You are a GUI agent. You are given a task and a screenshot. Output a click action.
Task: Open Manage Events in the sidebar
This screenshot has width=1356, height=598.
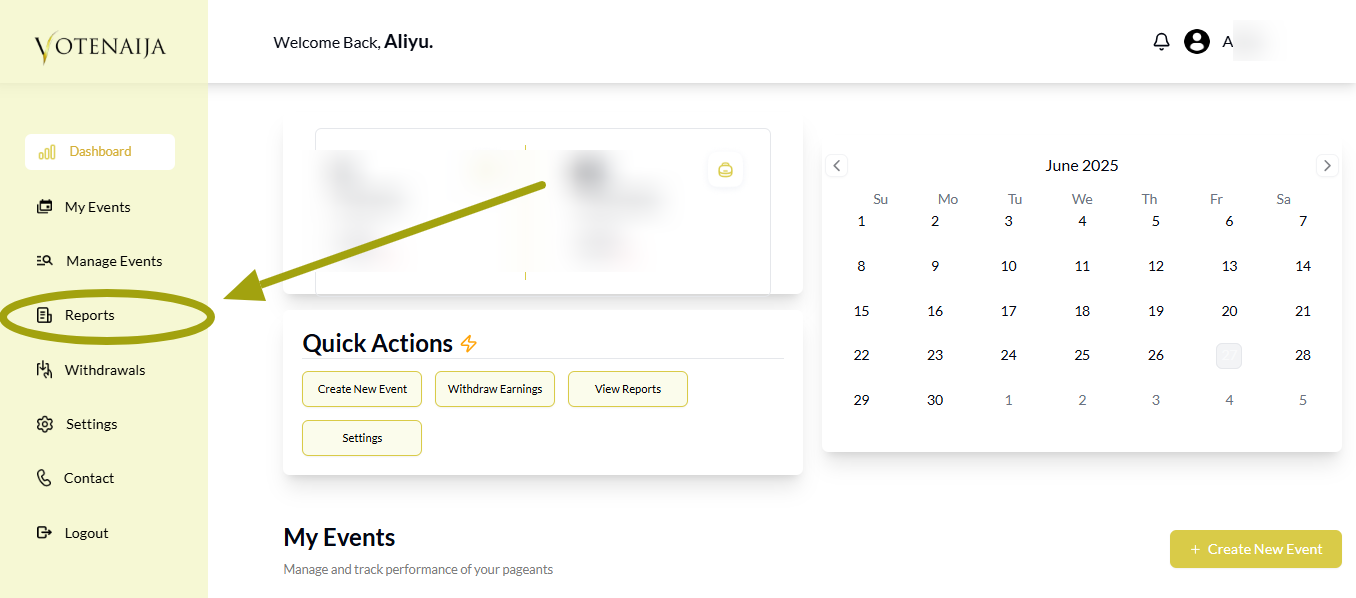pyautogui.click(x=113, y=261)
